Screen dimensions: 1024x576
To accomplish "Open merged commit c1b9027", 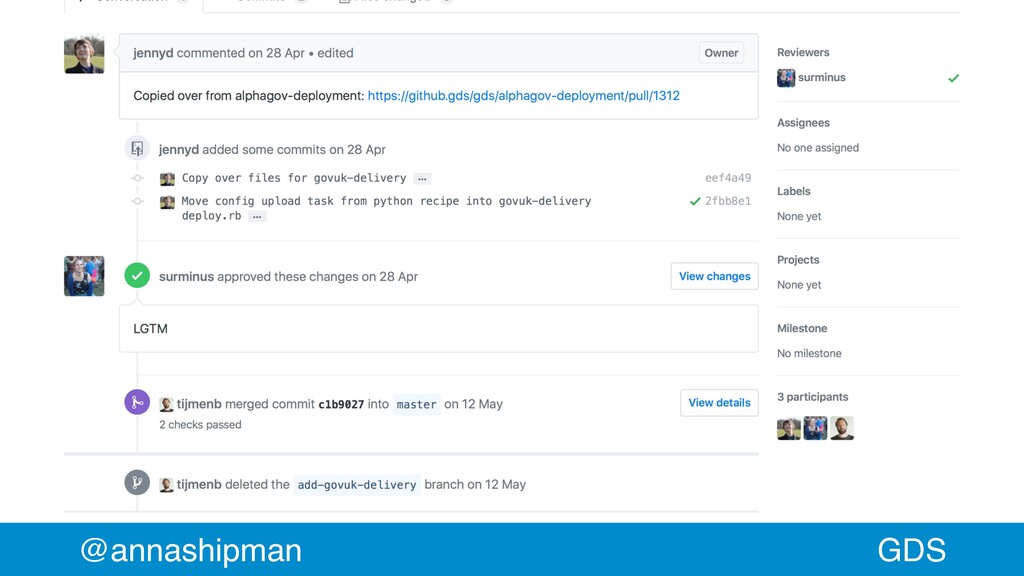I will pos(341,404).
